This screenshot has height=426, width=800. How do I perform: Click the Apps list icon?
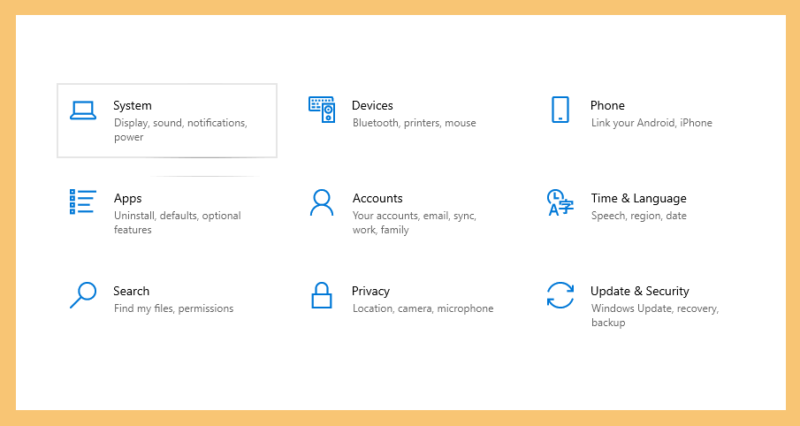(x=83, y=202)
